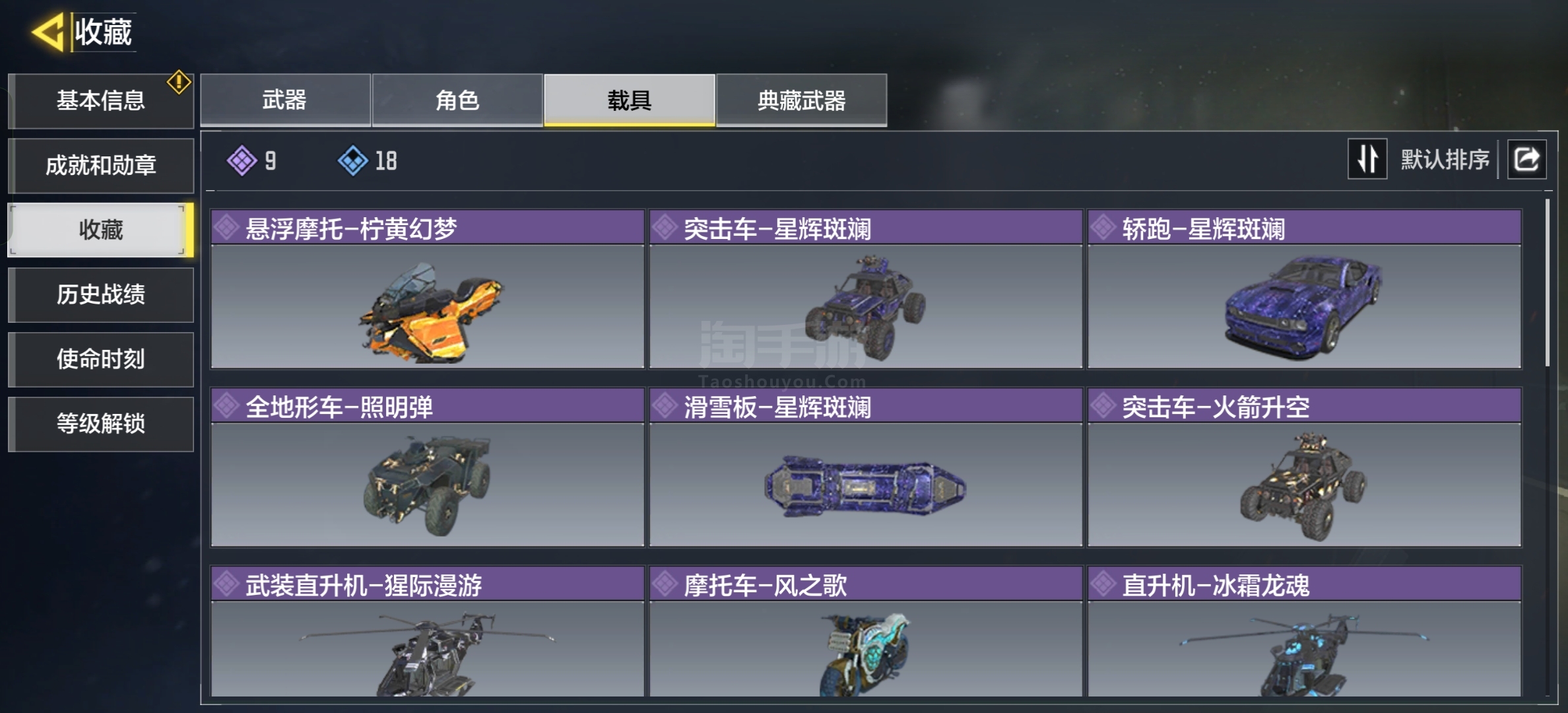
Task: Go to the 使命时刻 section
Action: click(x=101, y=359)
